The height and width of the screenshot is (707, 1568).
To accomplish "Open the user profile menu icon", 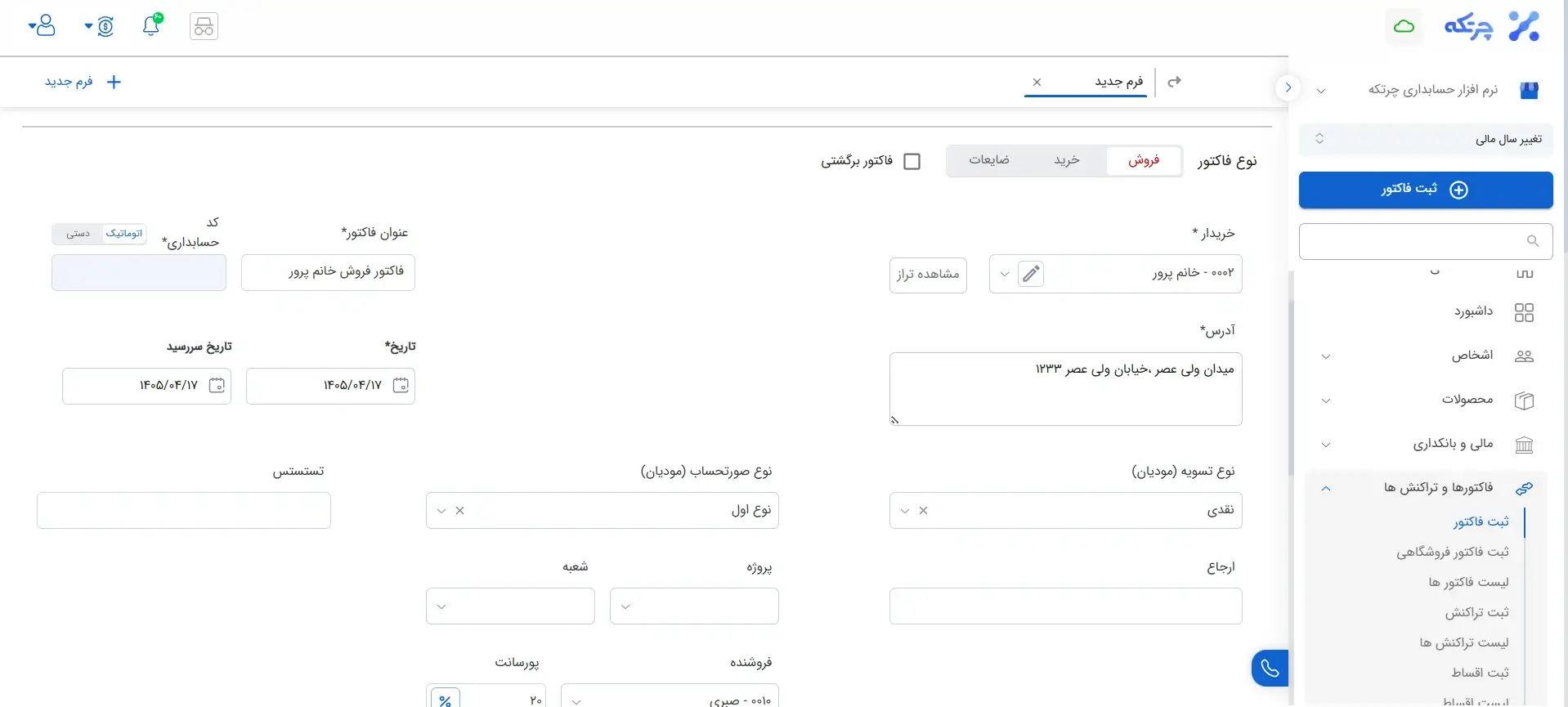I will 43,25.
